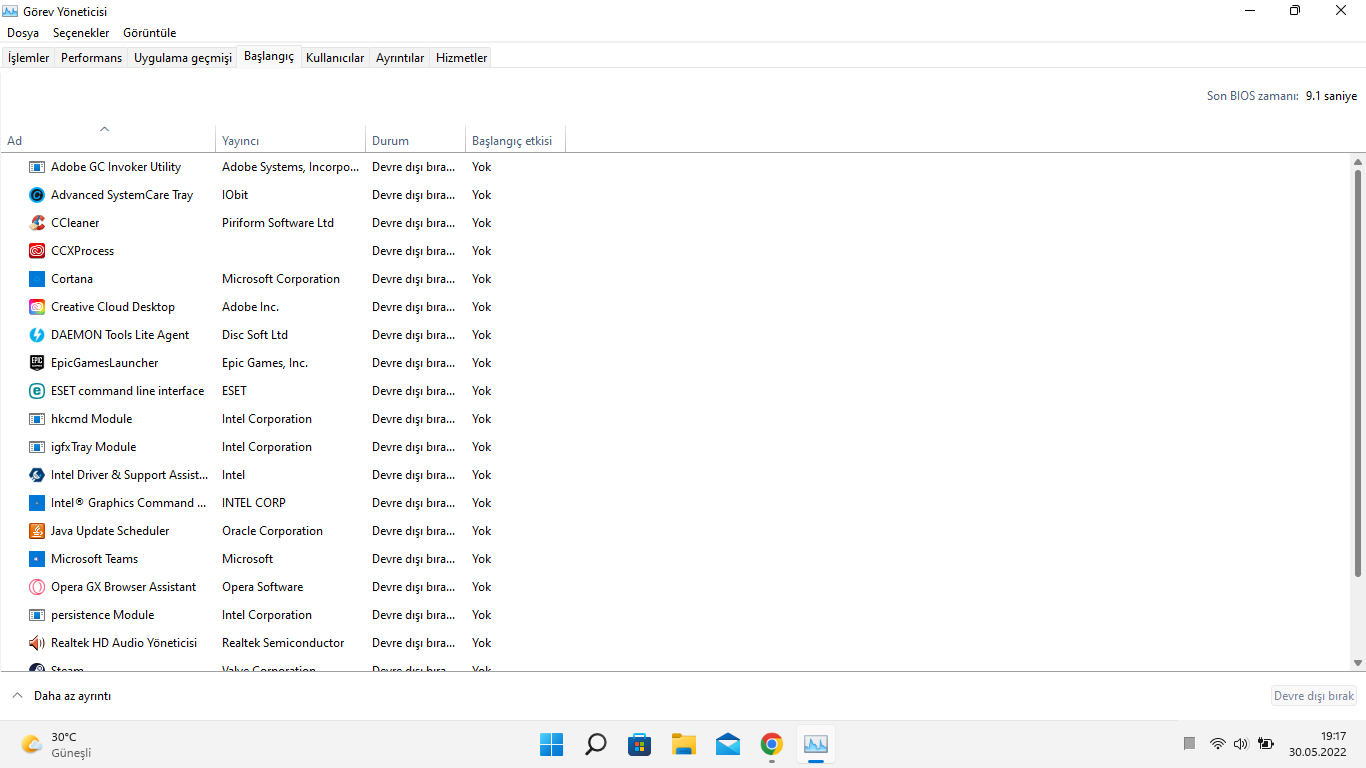Screen dimensions: 1366x768
Task: Sort by the Durum column header
Action: click(x=416, y=141)
